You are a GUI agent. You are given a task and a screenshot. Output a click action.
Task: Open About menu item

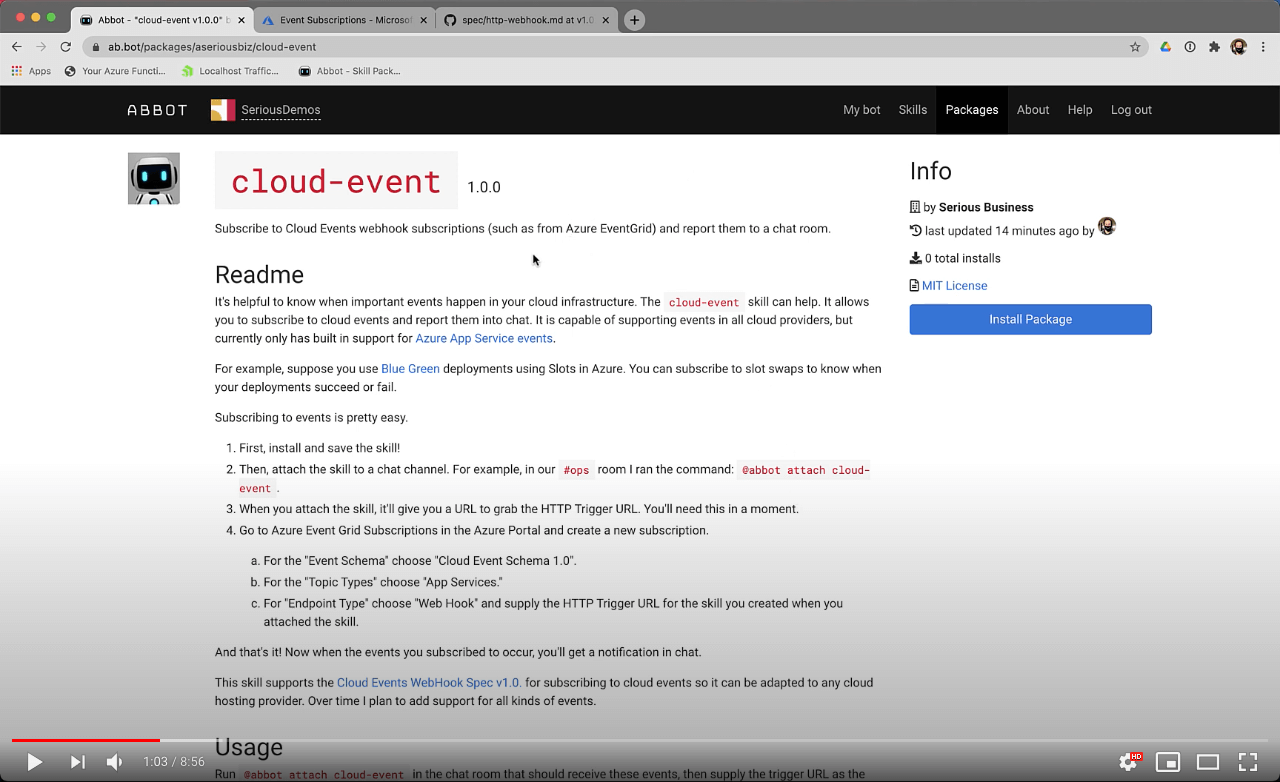click(1033, 110)
